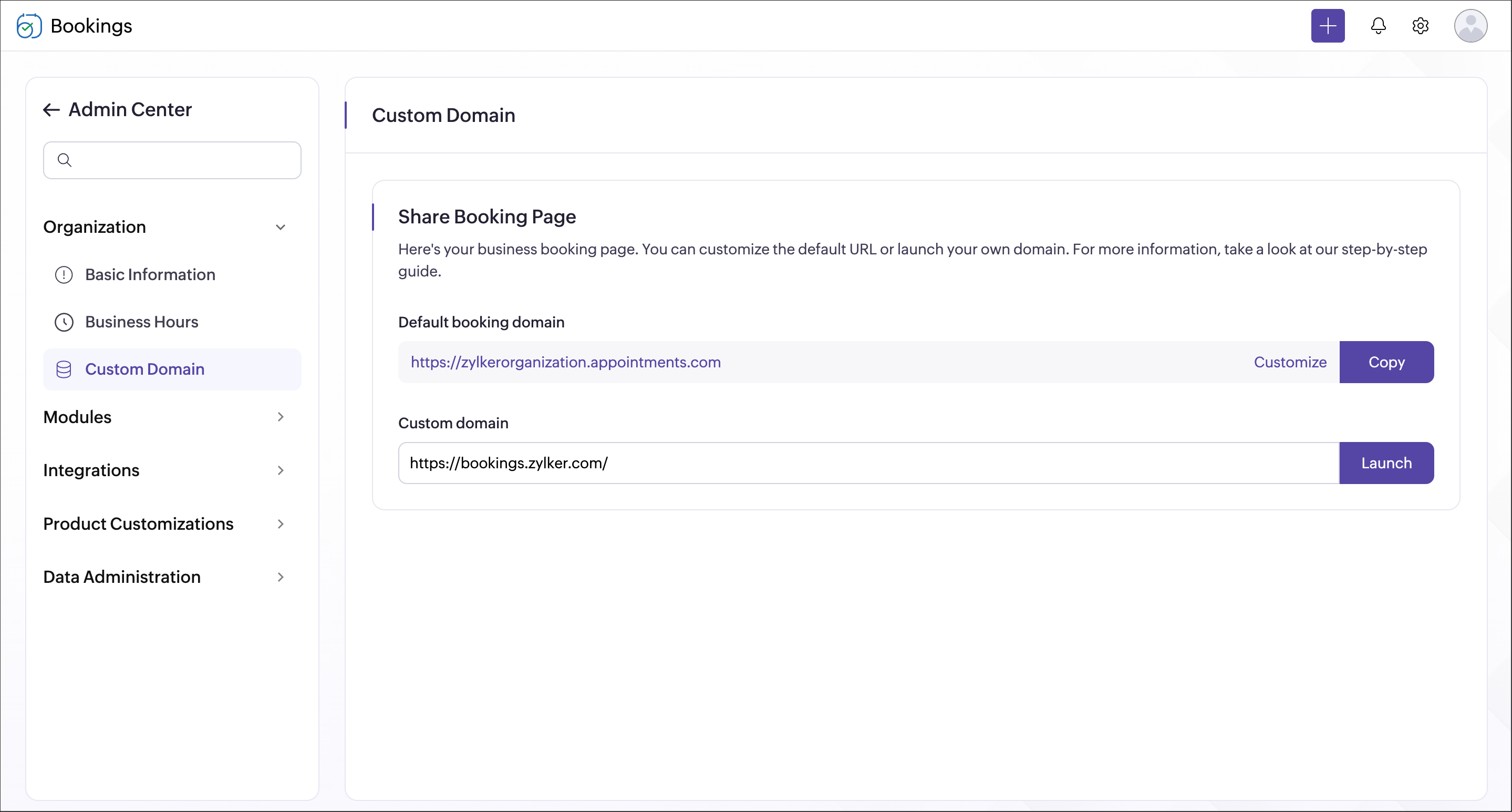Screen dimensions: 1512x812
Task: Click the purple plus create button
Action: [1328, 26]
